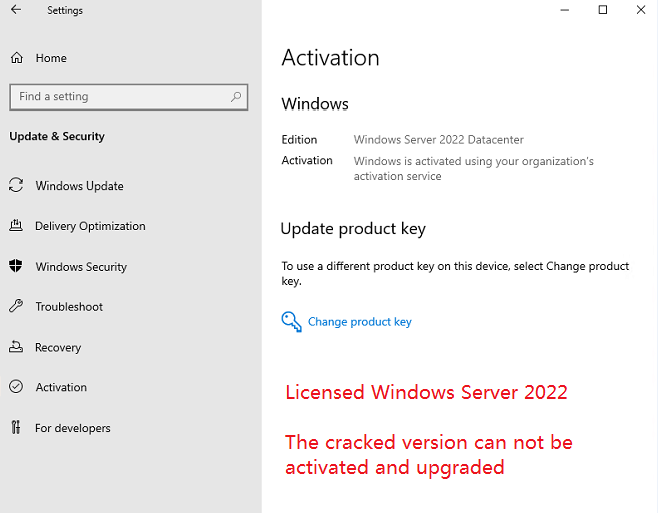Click the magnifier icon in search box
658x513 pixels.
pyautogui.click(x=236, y=97)
